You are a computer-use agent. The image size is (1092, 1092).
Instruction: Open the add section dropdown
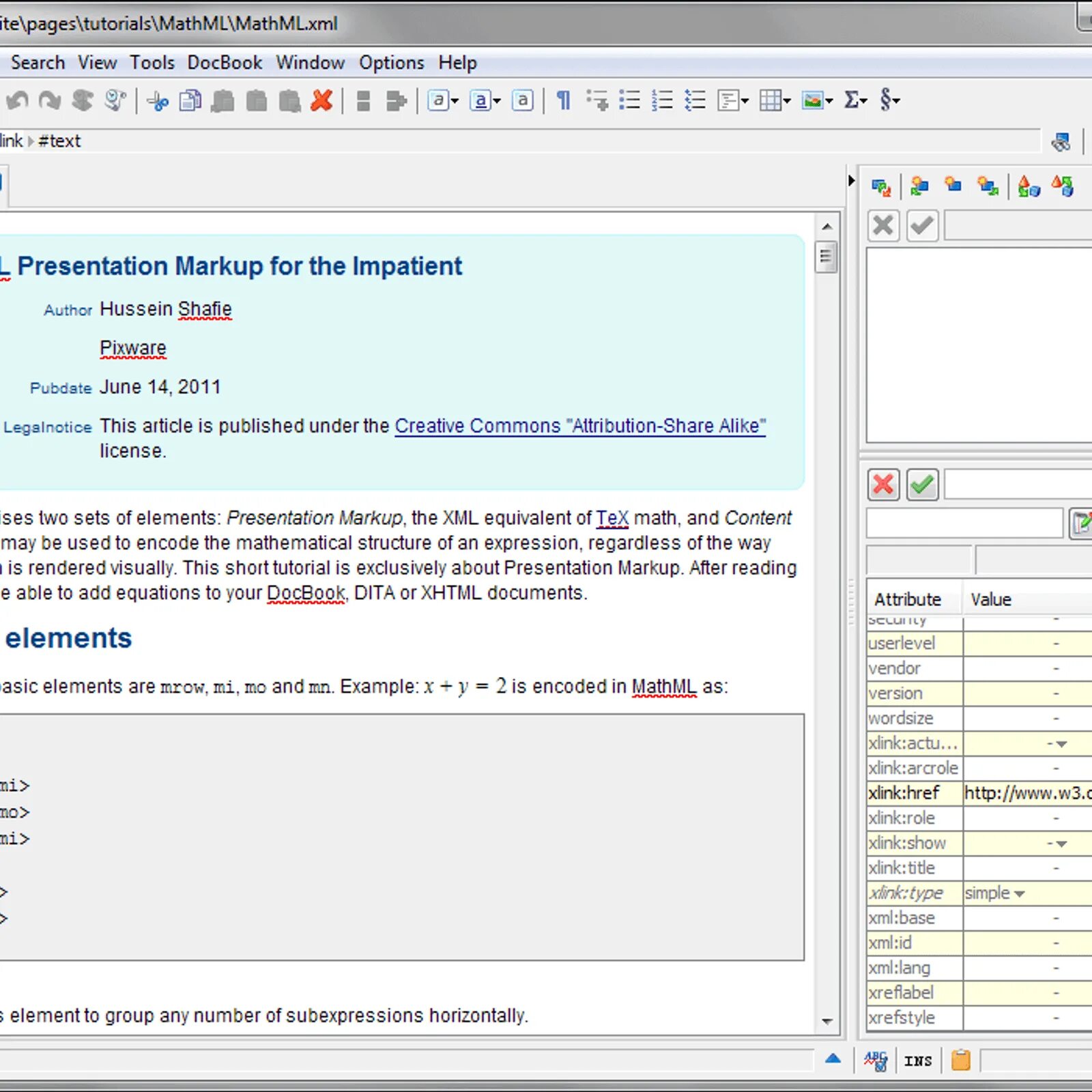pyautogui.click(x=733, y=101)
